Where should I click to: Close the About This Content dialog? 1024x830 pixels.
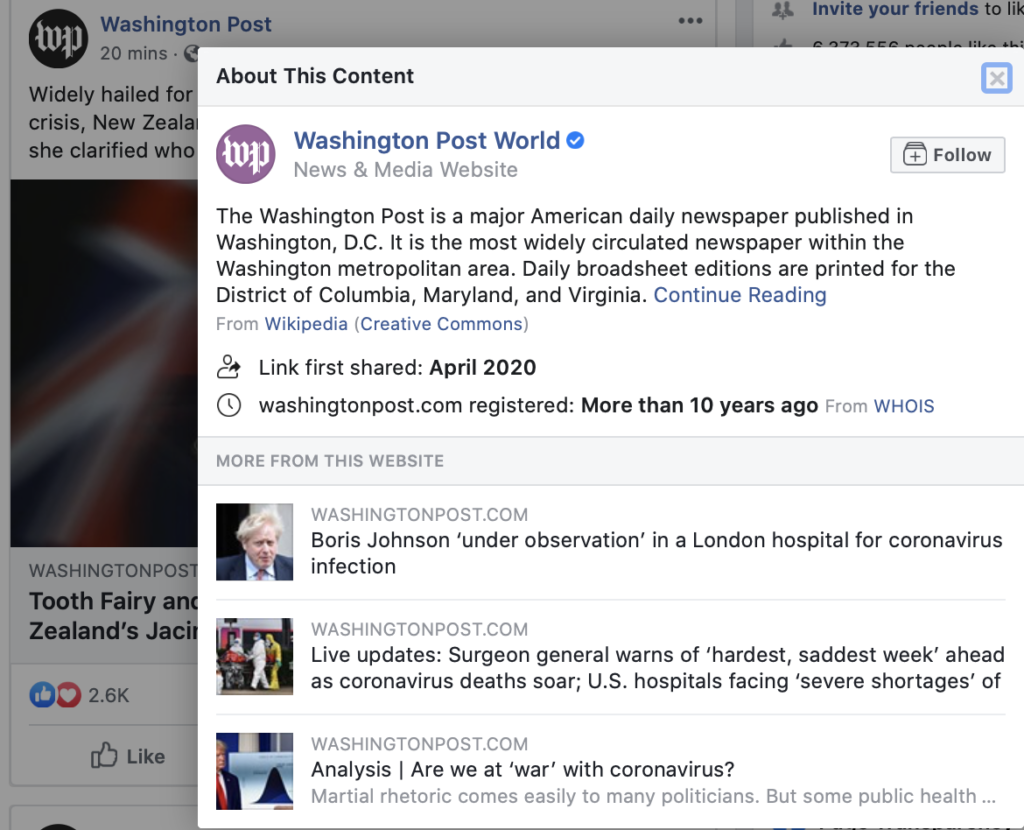pyautogui.click(x=996, y=78)
